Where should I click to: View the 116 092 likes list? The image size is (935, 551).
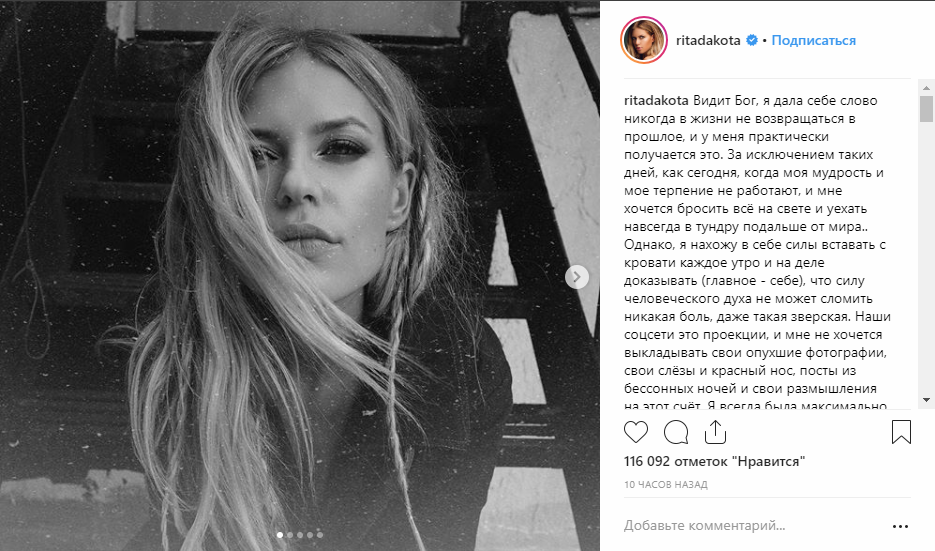coord(714,461)
